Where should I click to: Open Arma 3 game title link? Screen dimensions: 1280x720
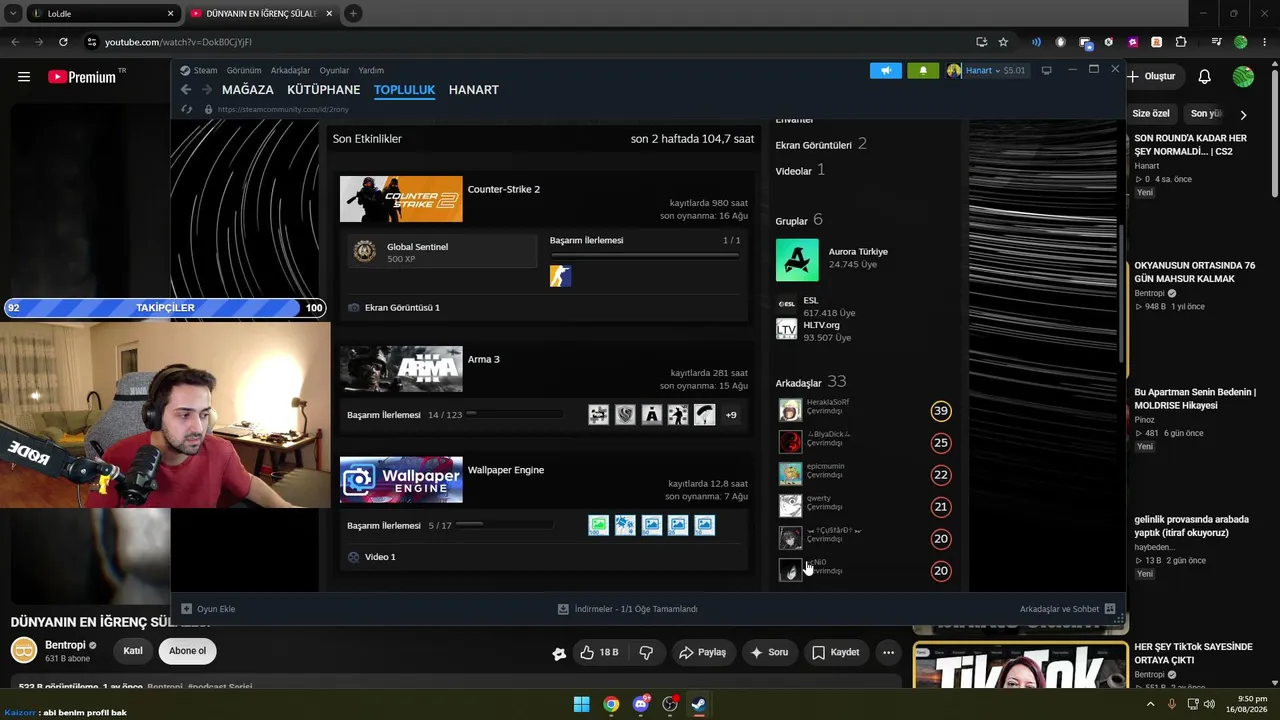(484, 359)
